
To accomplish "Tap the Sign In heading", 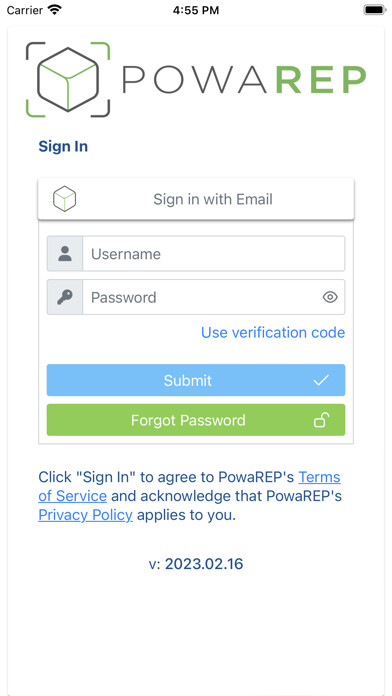I will pos(63,146).
